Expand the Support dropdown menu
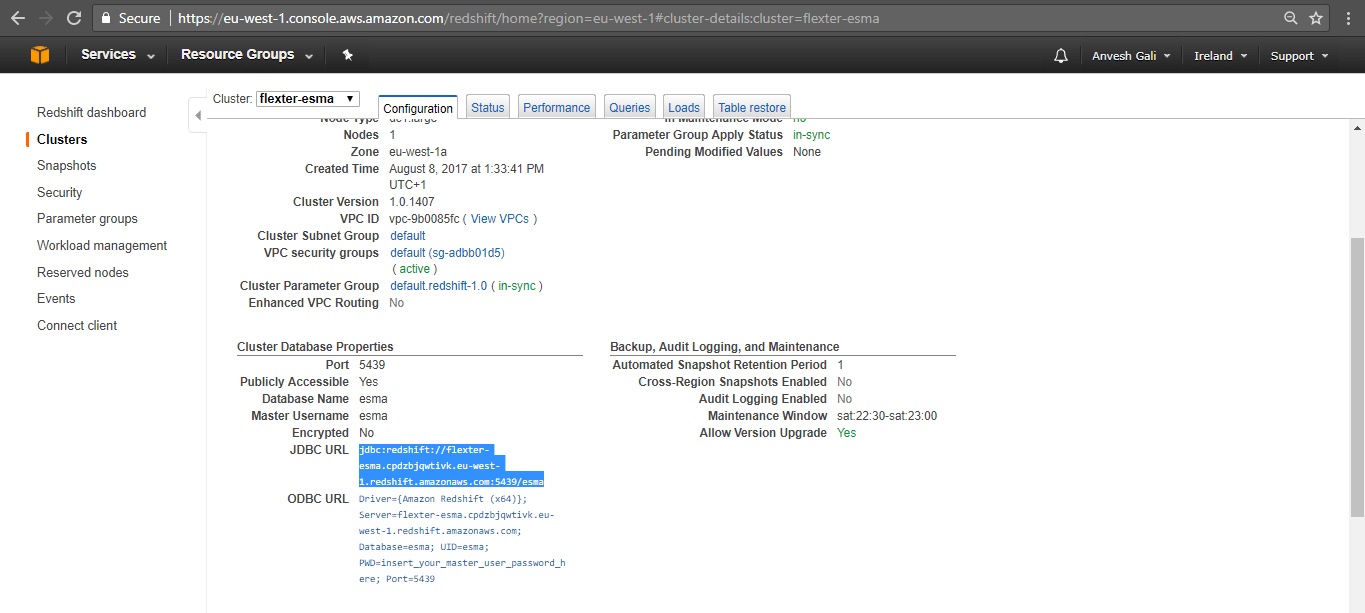Viewport: 1365px width, 613px height. point(1299,56)
